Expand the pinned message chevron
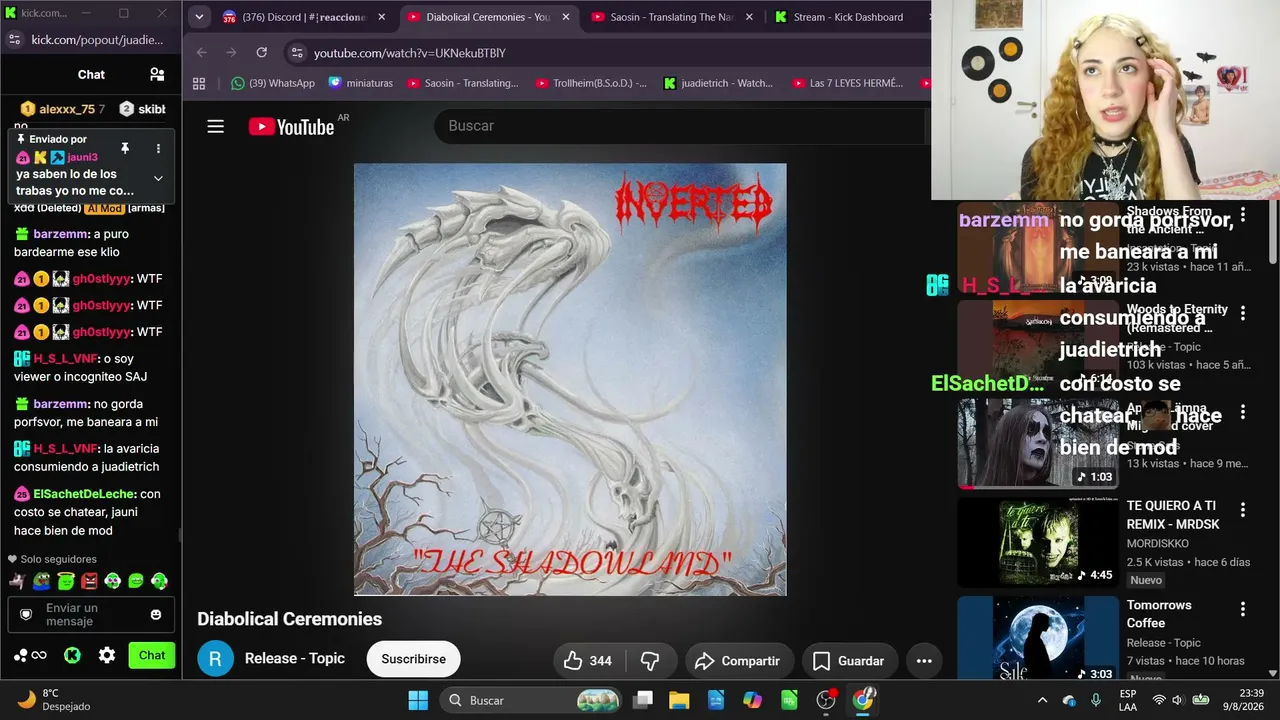 click(x=158, y=178)
